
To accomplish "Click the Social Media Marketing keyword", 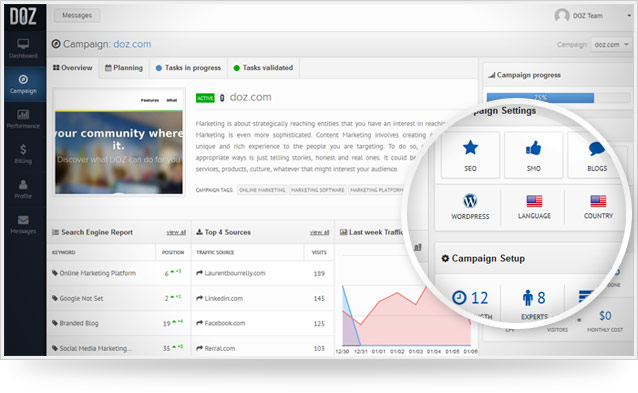I will (x=96, y=348).
